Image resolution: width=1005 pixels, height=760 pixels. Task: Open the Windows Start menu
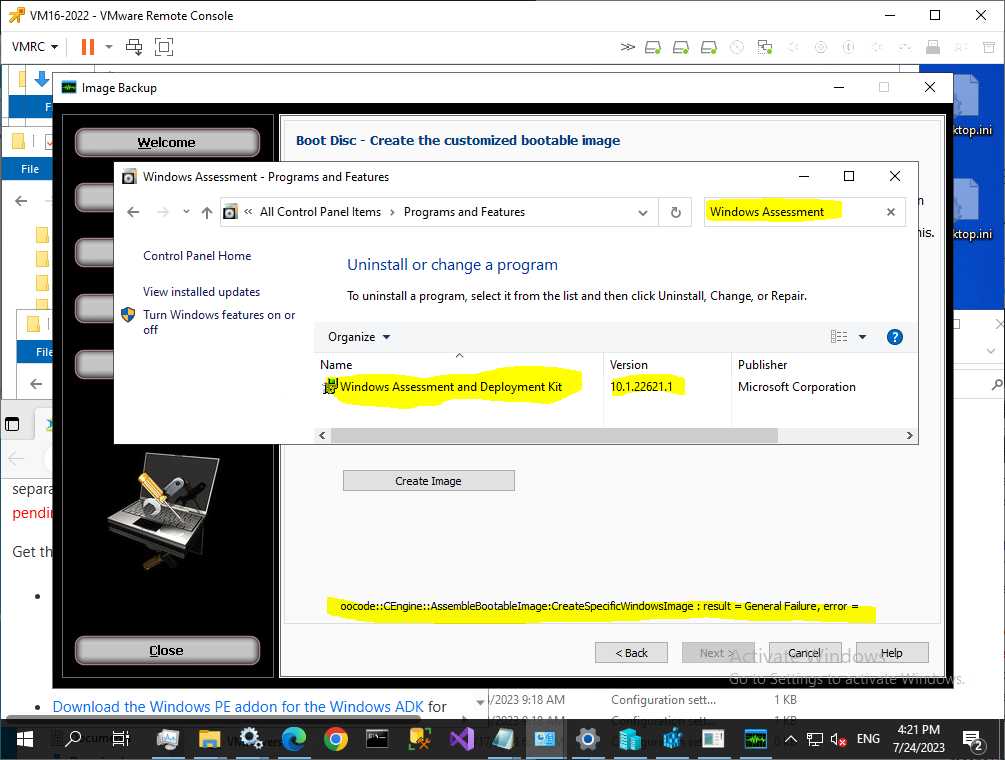(24, 739)
